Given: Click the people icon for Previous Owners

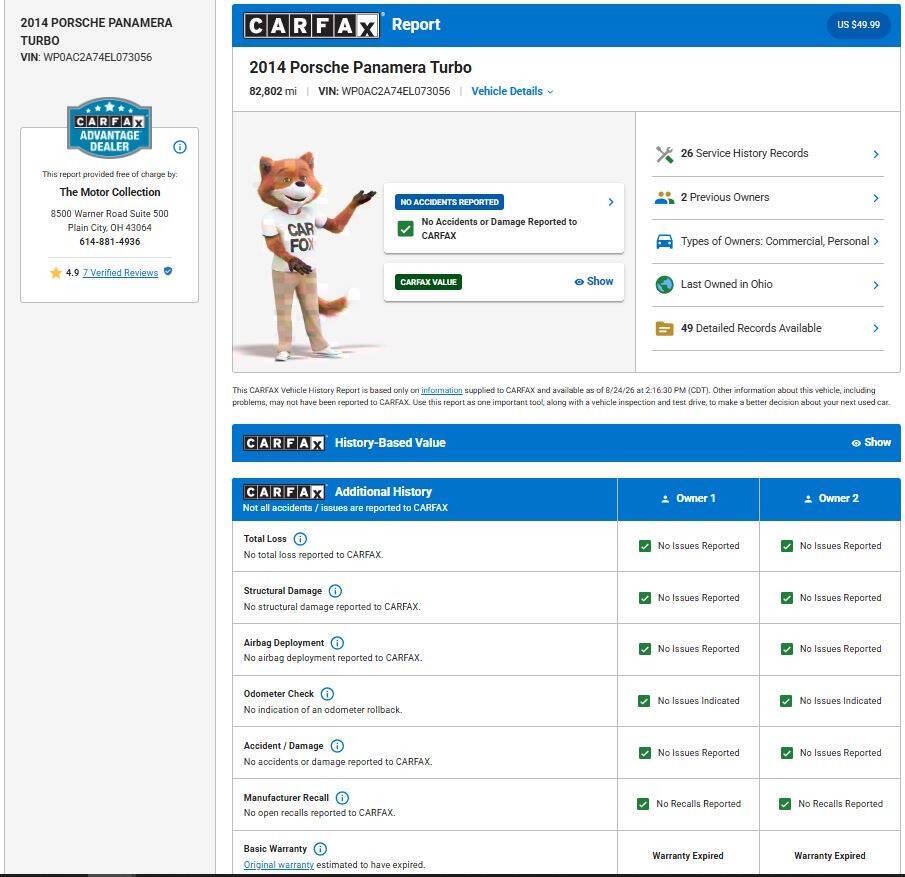Looking at the screenshot, I should point(664,198).
